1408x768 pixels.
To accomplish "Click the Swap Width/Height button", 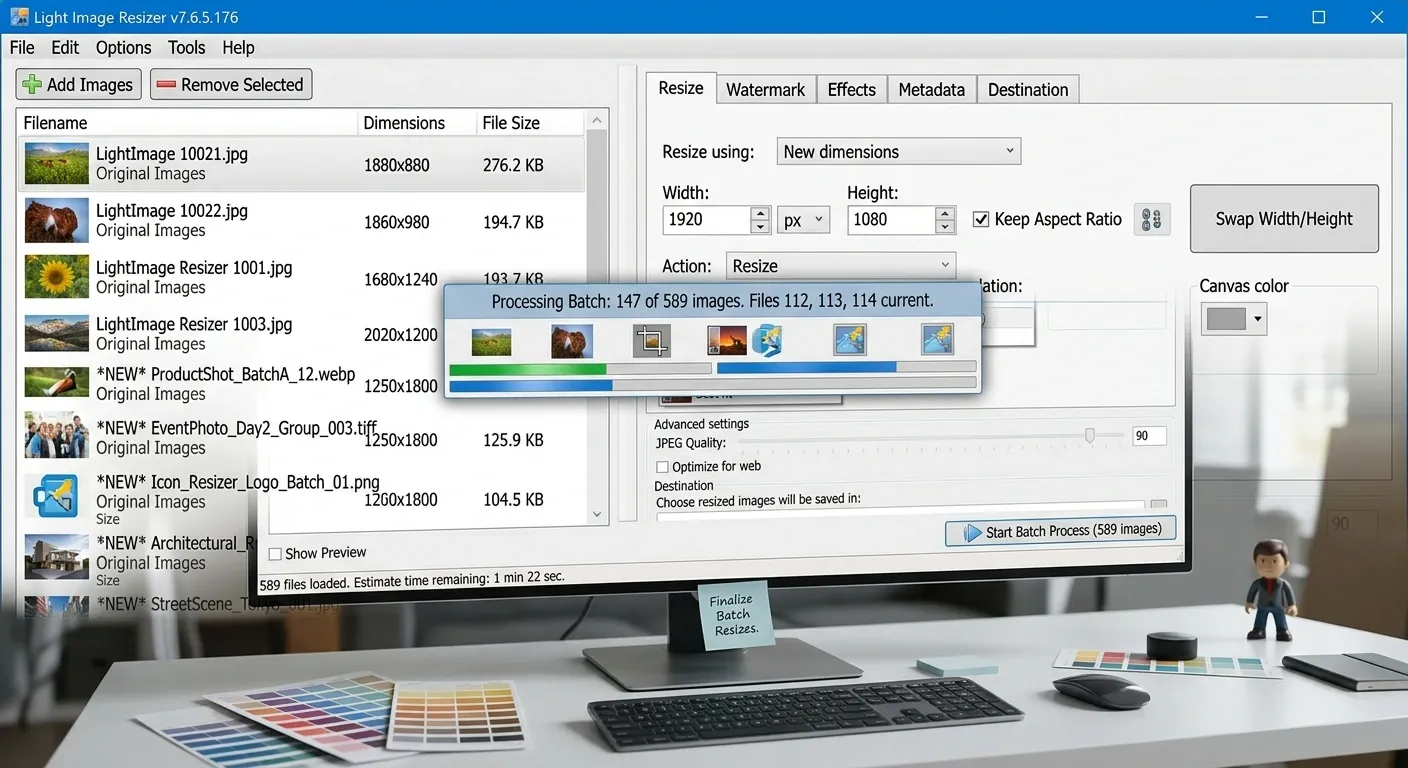I will [1284, 219].
